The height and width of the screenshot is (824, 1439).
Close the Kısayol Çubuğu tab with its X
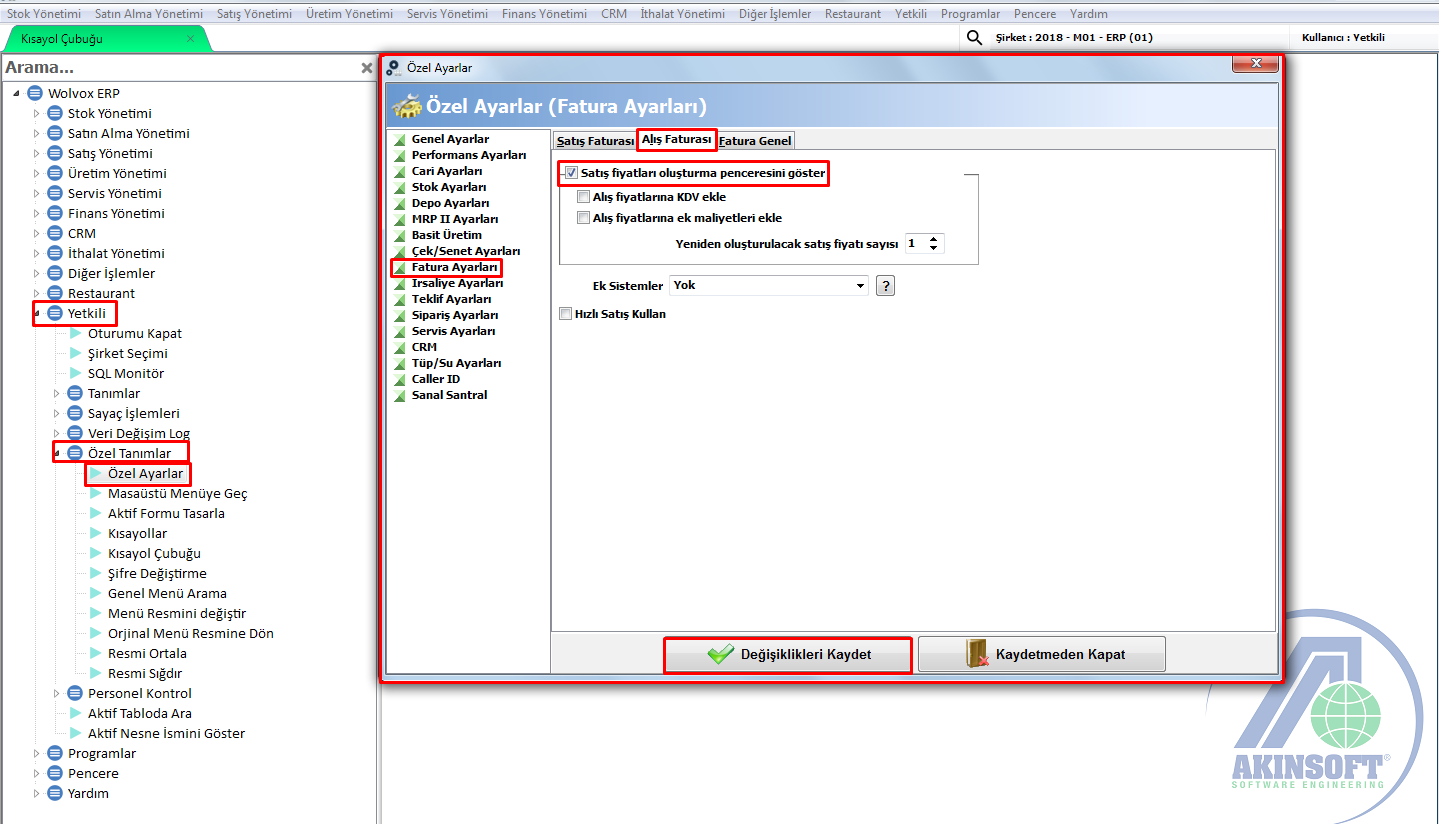tap(191, 39)
